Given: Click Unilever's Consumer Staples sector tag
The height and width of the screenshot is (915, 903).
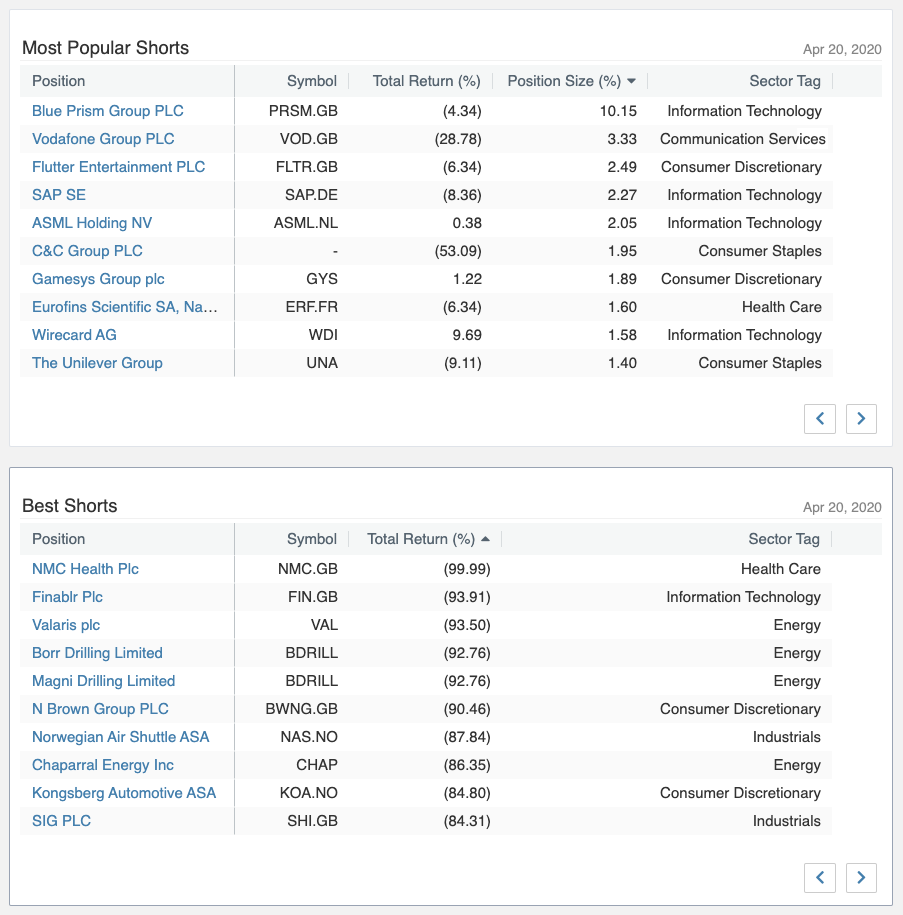Looking at the screenshot, I should pyautogui.click(x=760, y=363).
